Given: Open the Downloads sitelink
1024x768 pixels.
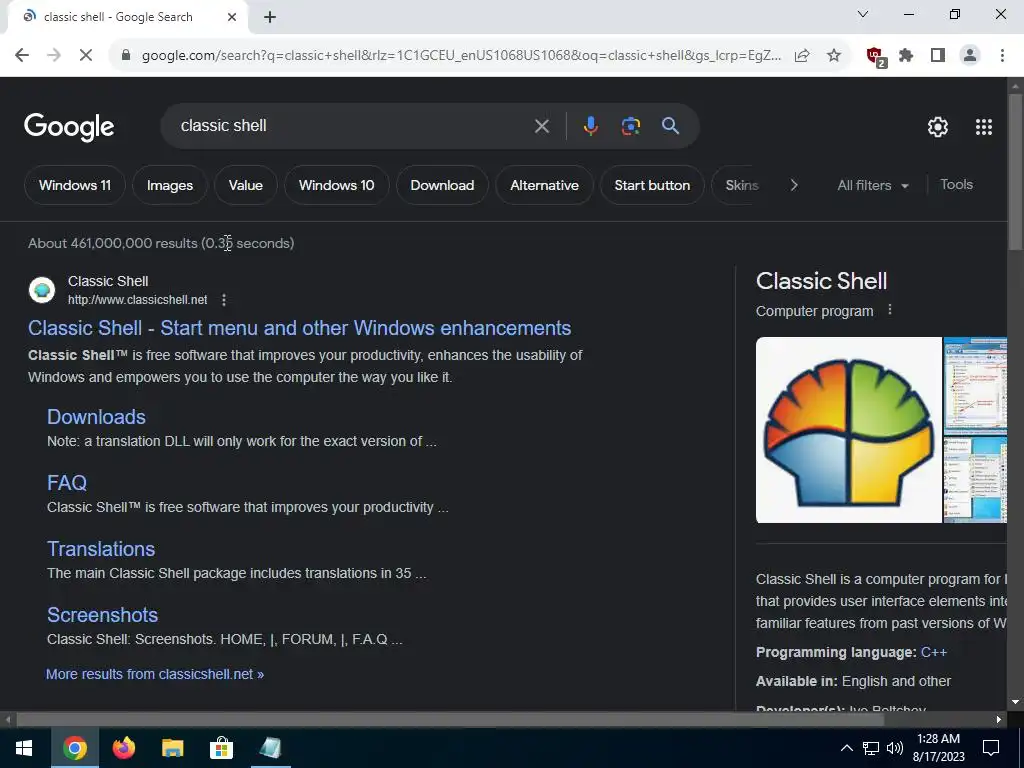Looking at the screenshot, I should pyautogui.click(x=96, y=417).
